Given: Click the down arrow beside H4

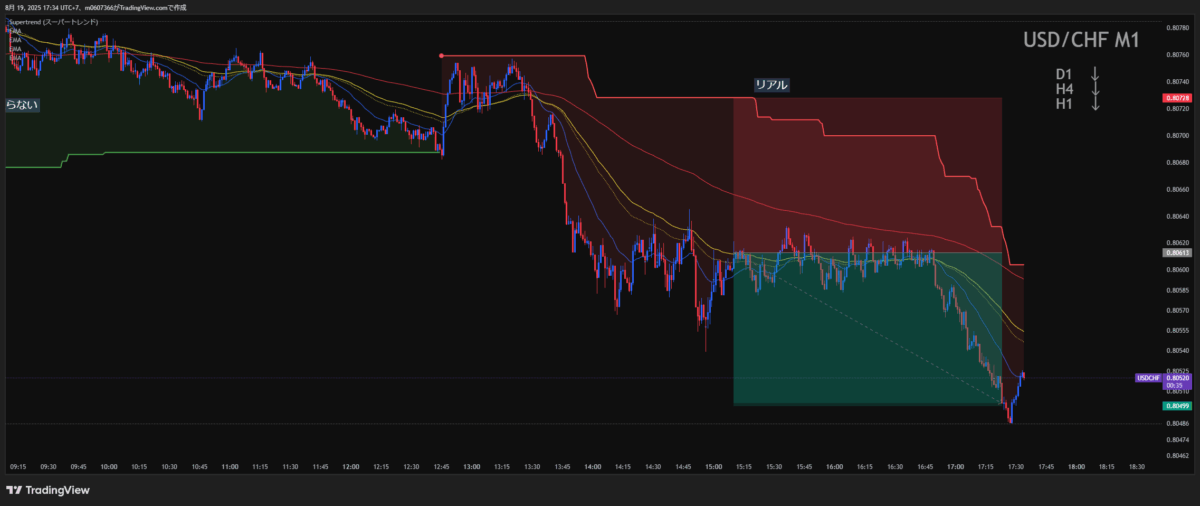Looking at the screenshot, I should click(x=1095, y=89).
